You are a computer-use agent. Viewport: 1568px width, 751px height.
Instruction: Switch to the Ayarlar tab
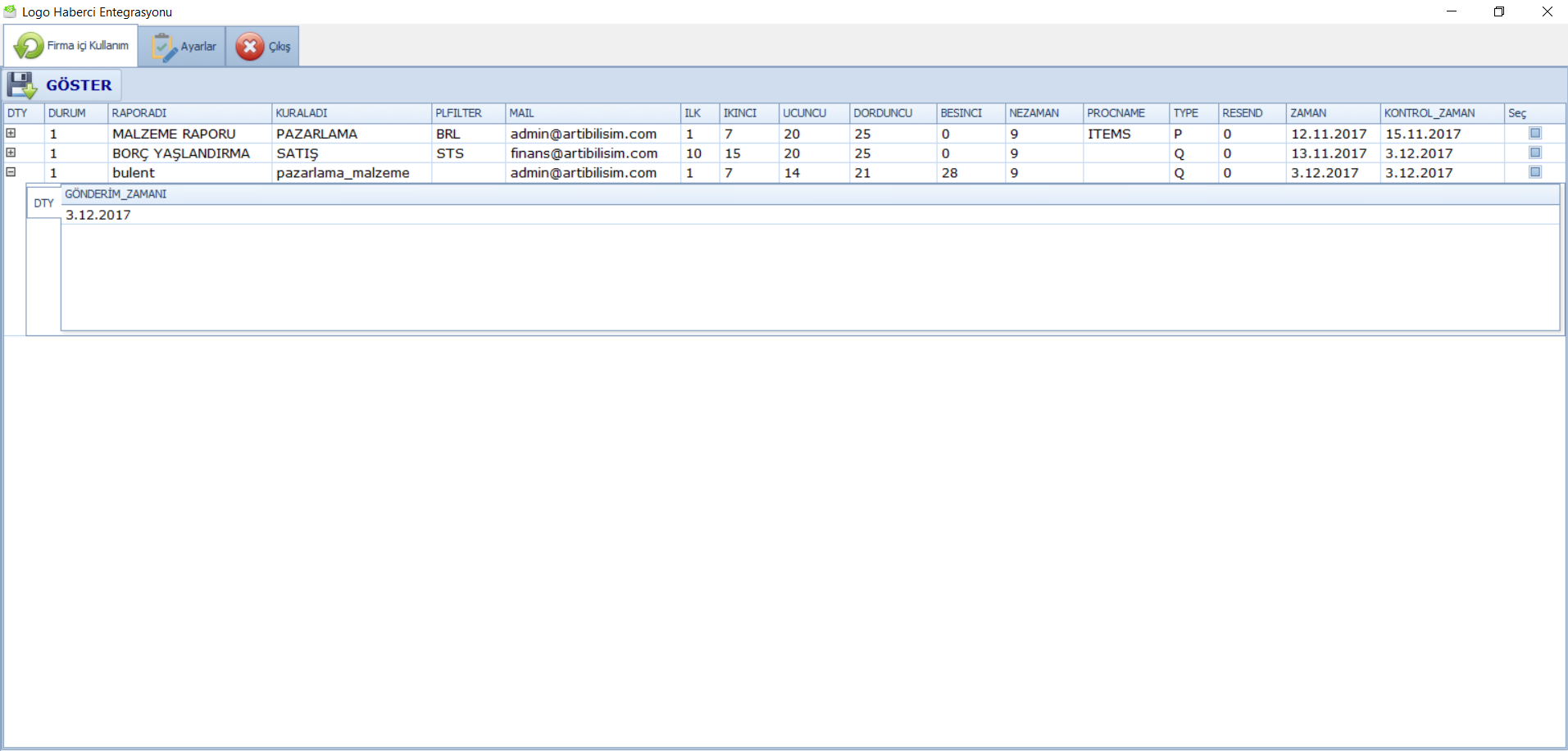pyautogui.click(x=182, y=47)
